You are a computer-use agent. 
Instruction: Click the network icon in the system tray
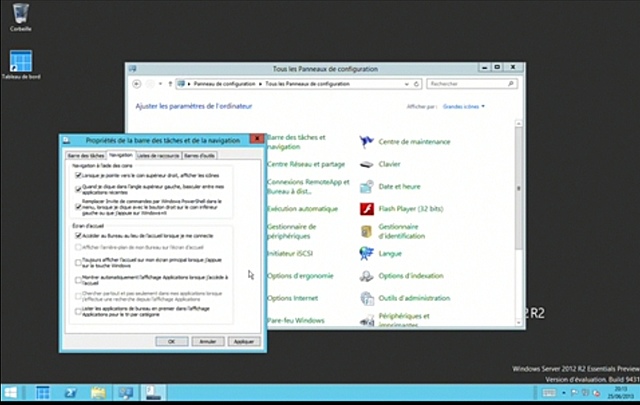(x=585, y=393)
